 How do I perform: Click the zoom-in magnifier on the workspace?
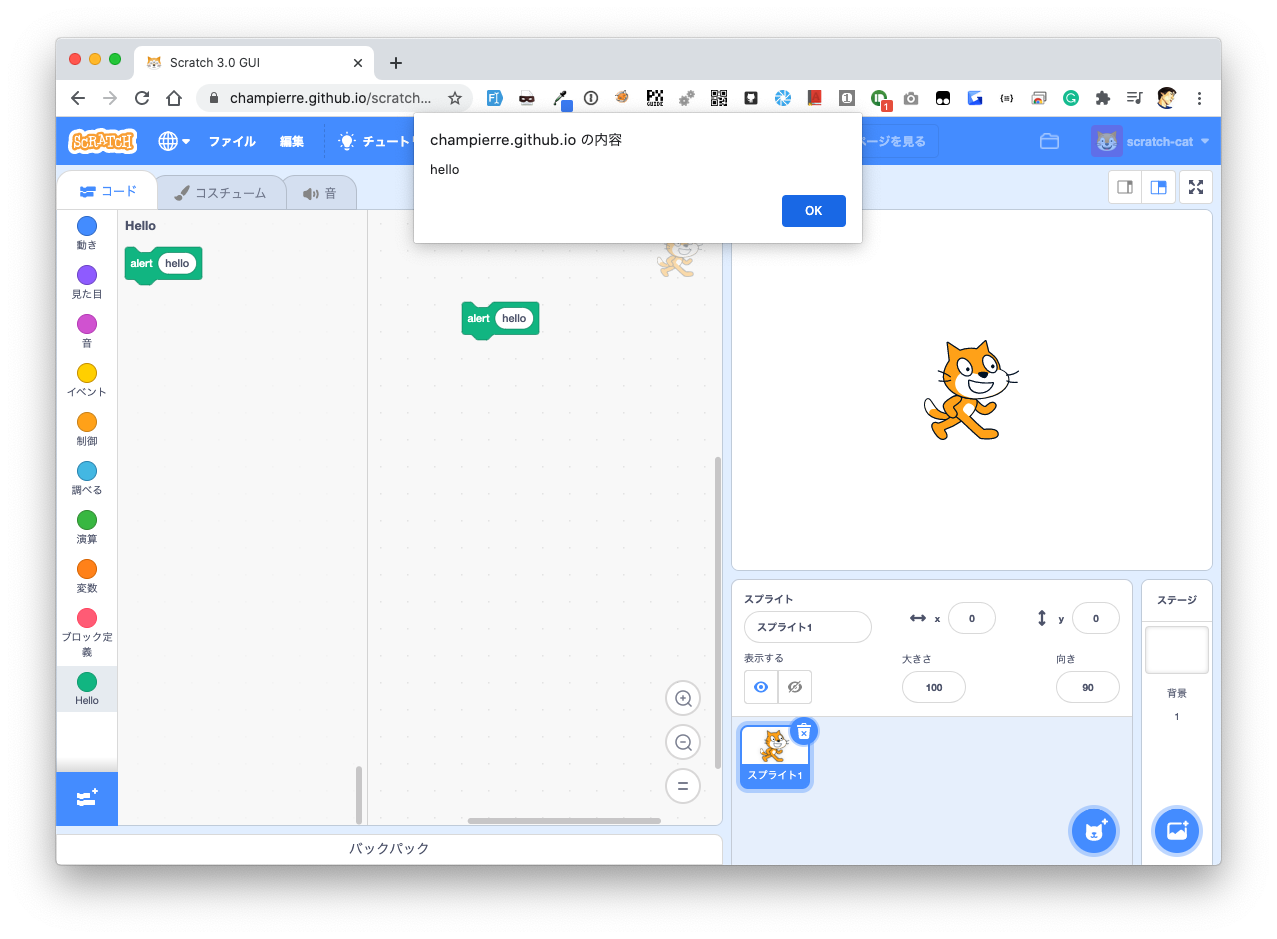[683, 698]
